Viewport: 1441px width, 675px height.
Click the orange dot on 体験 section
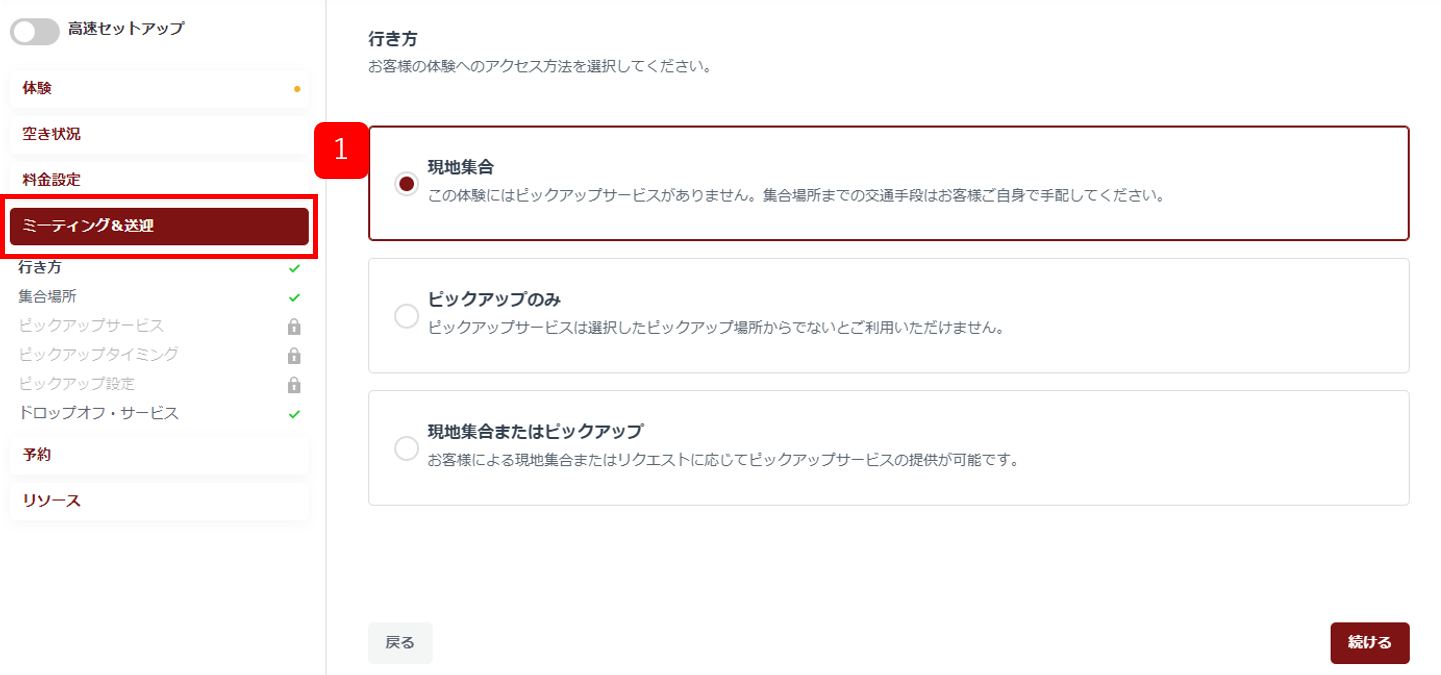[x=297, y=89]
